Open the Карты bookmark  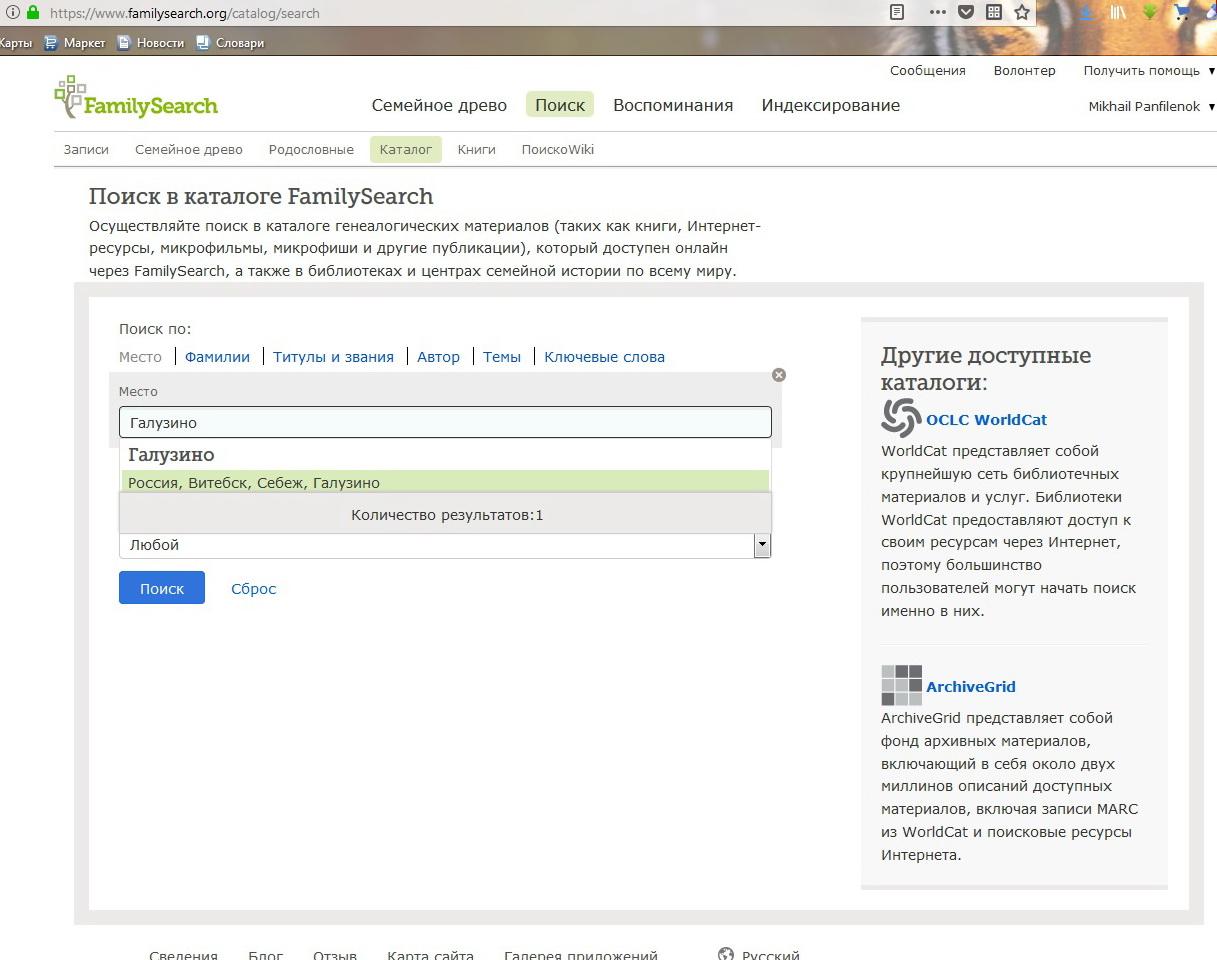pos(16,43)
